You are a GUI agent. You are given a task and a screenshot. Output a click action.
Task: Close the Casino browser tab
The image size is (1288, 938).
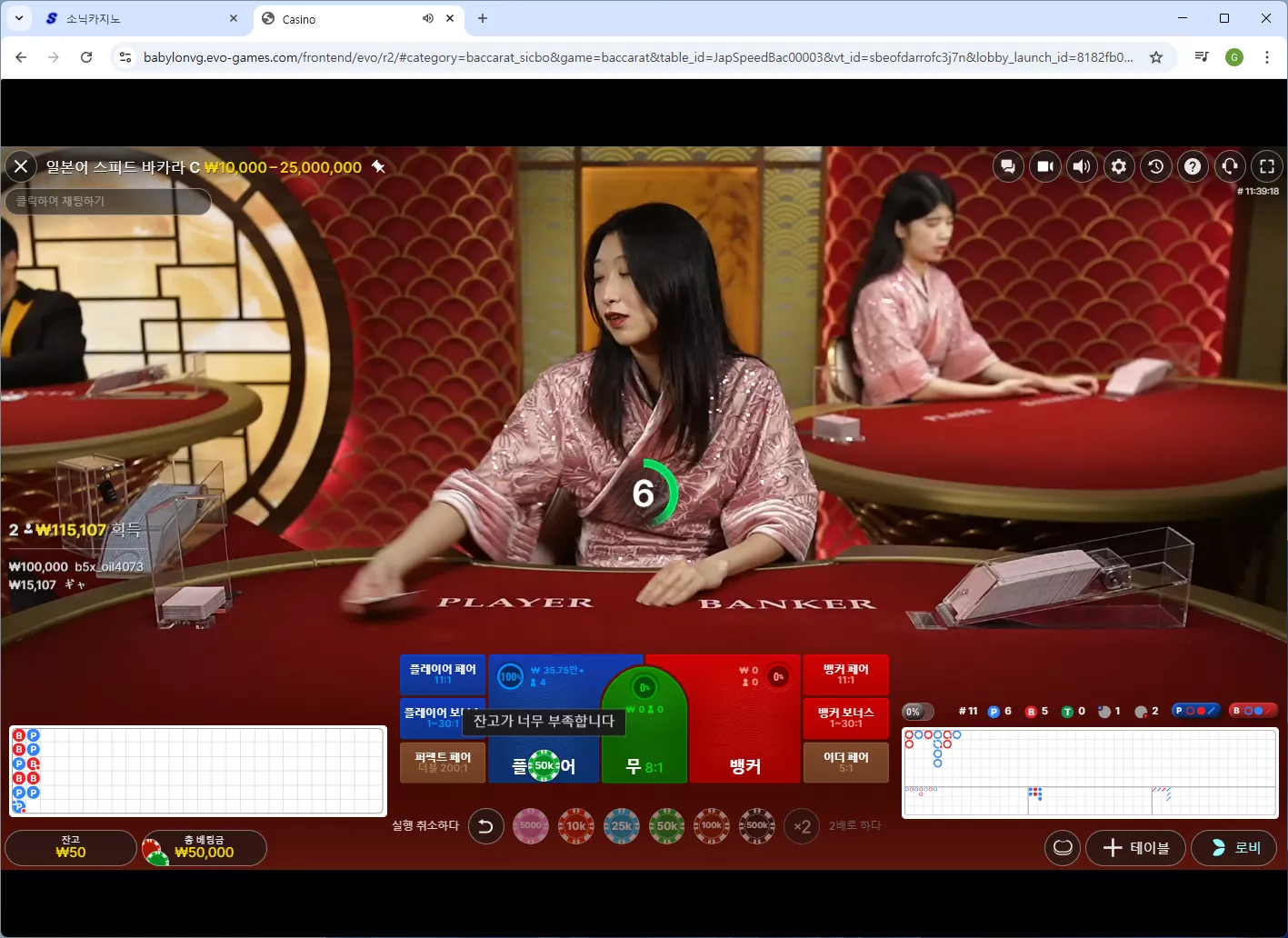pos(449,18)
